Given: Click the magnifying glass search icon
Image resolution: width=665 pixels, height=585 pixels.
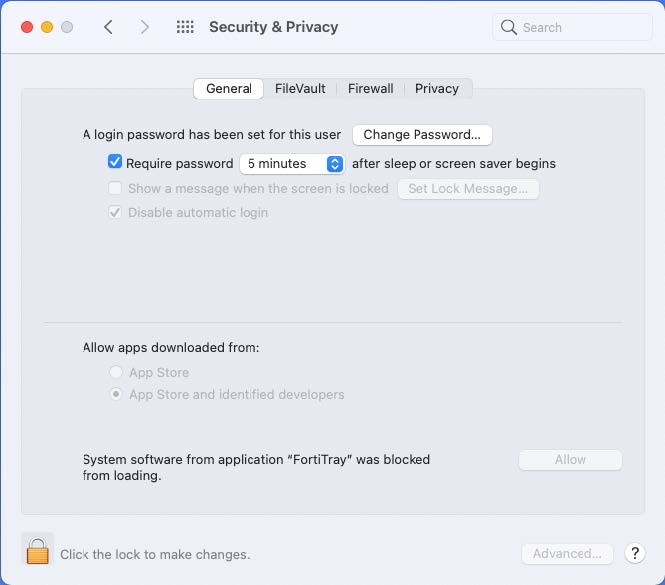Looking at the screenshot, I should (509, 27).
